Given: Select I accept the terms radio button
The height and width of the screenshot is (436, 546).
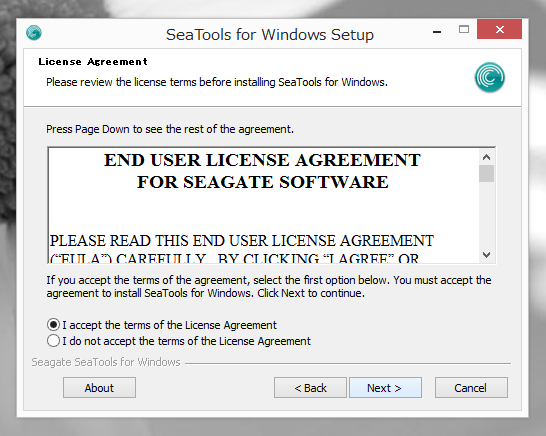Looking at the screenshot, I should 53,325.
